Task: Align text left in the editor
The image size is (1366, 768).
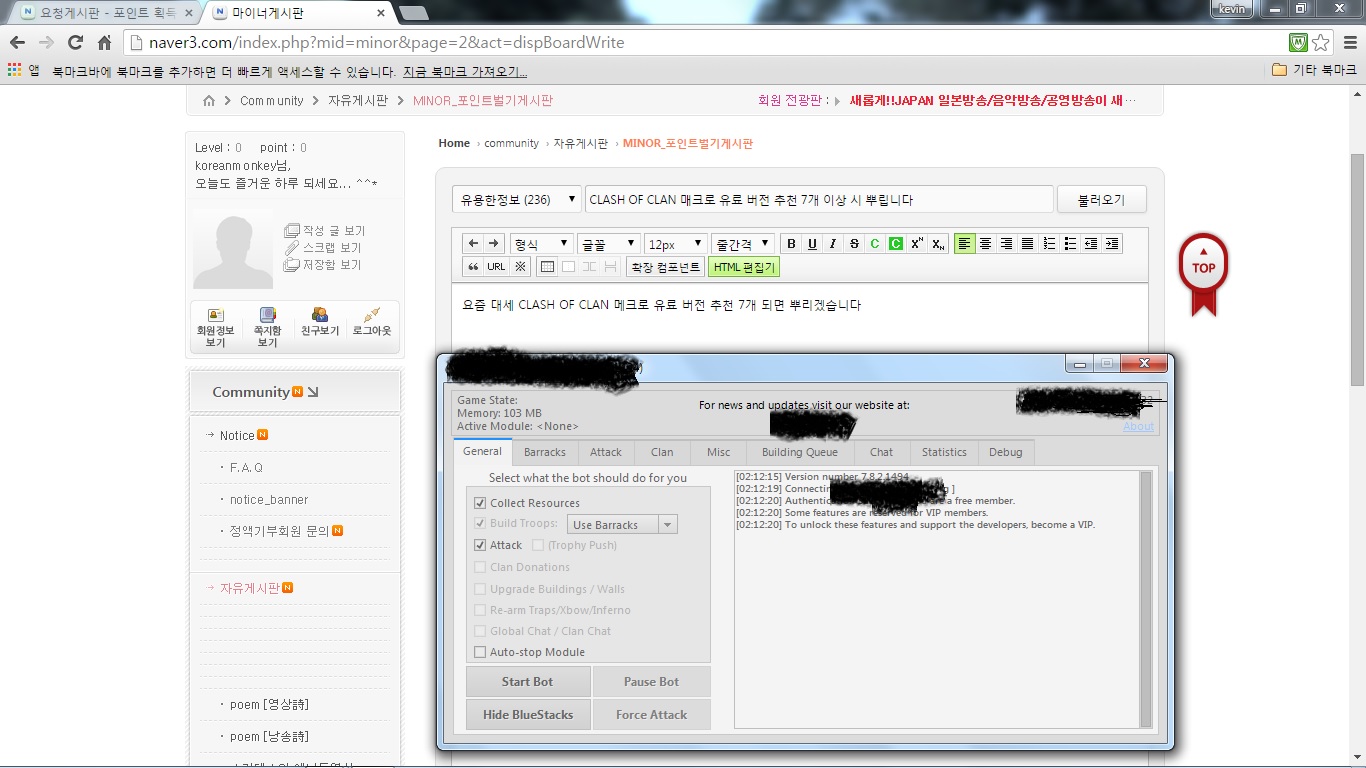Action: coord(965,244)
